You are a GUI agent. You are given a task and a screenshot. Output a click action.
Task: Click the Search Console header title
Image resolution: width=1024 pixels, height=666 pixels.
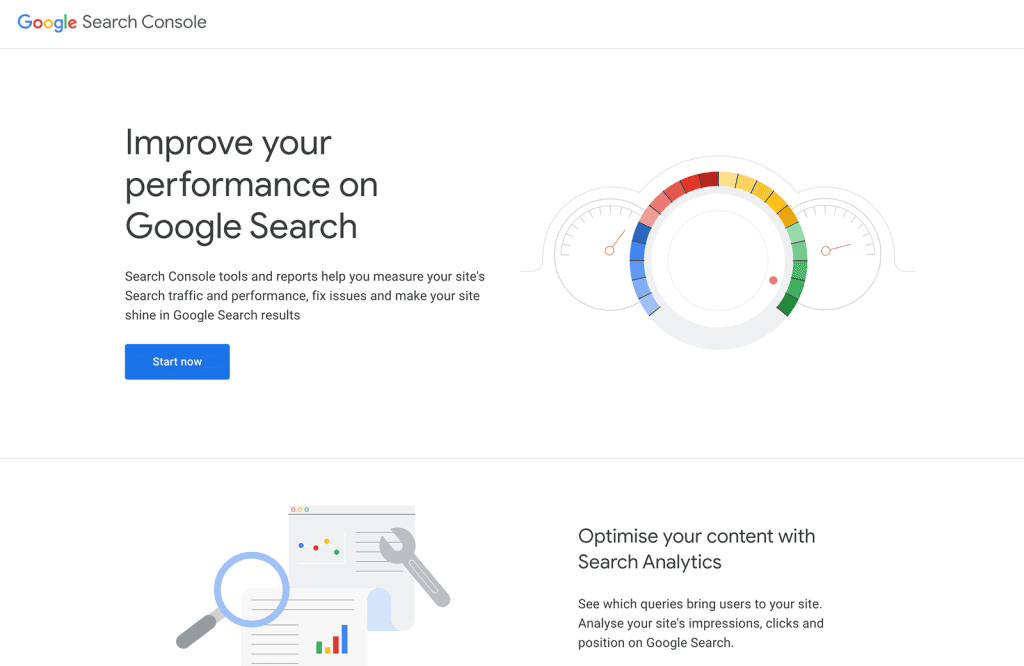point(144,22)
